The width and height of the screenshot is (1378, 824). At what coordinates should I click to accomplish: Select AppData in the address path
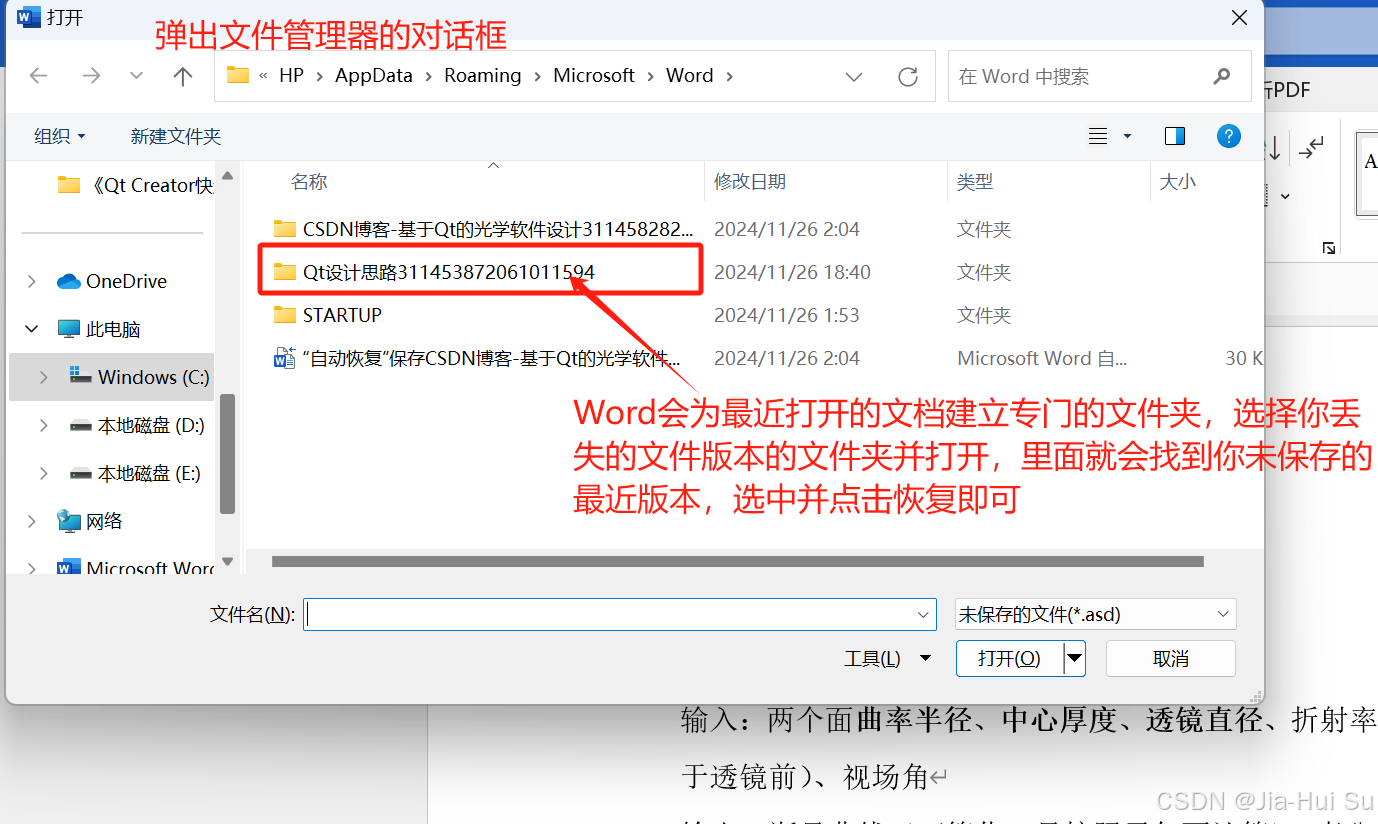tap(373, 75)
